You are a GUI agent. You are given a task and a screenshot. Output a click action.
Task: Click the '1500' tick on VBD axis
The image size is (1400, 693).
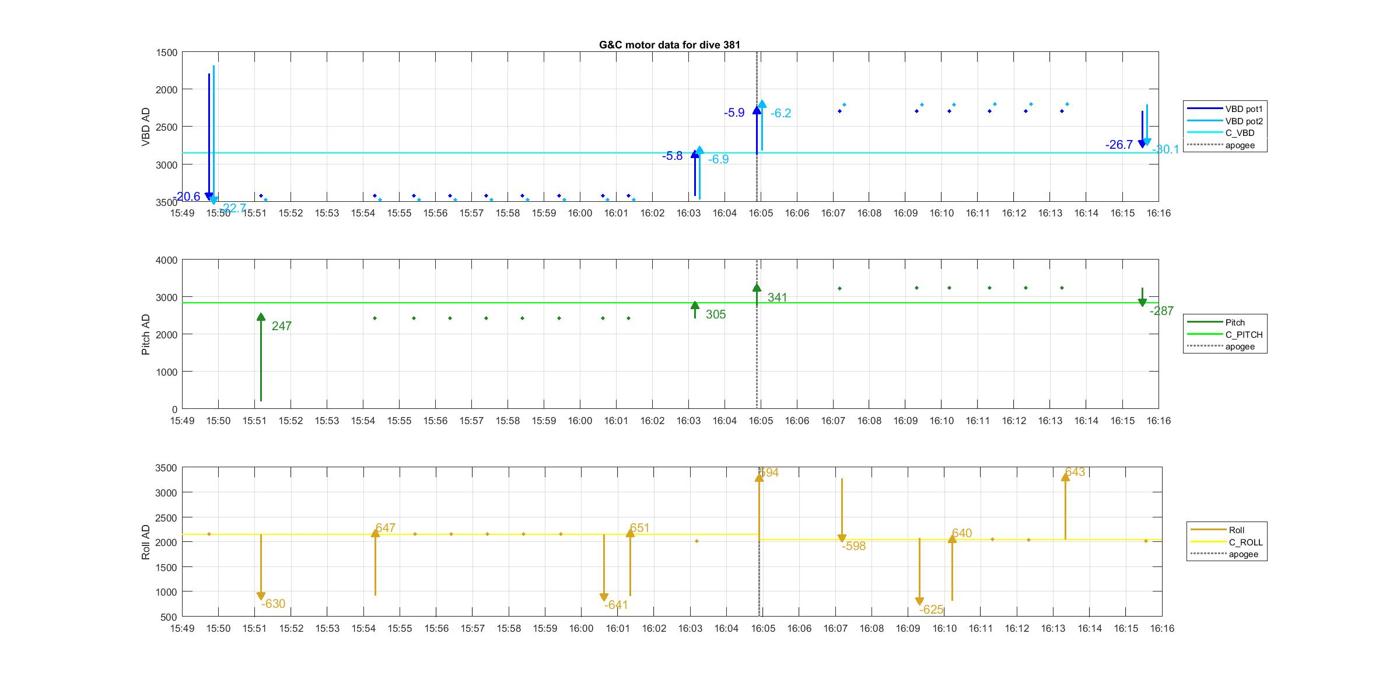click(x=167, y=52)
